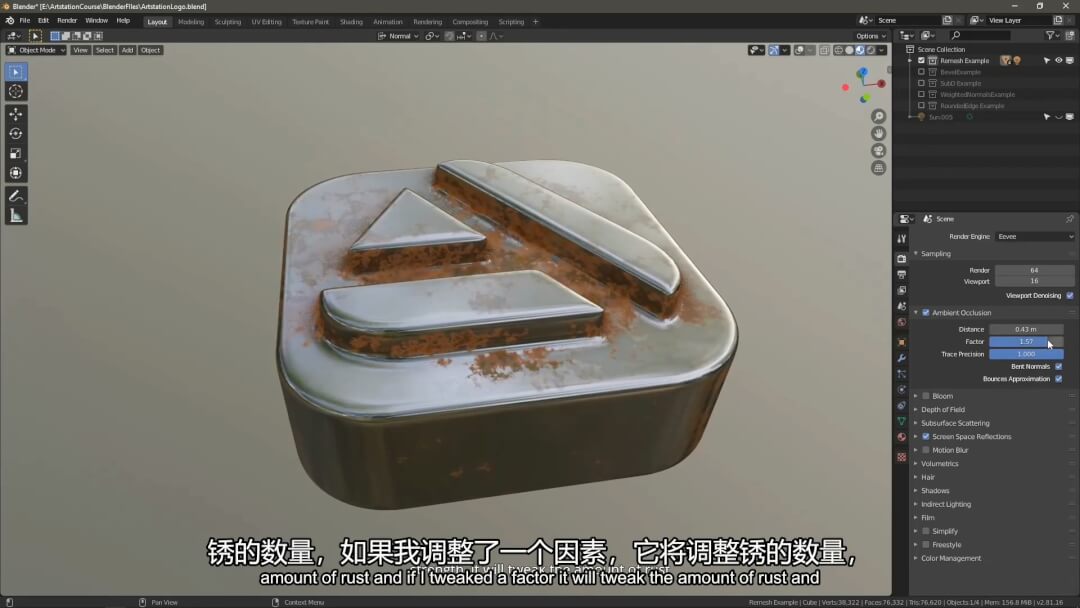1080x608 pixels.
Task: Open the Object Constraints tab
Action: point(901,406)
